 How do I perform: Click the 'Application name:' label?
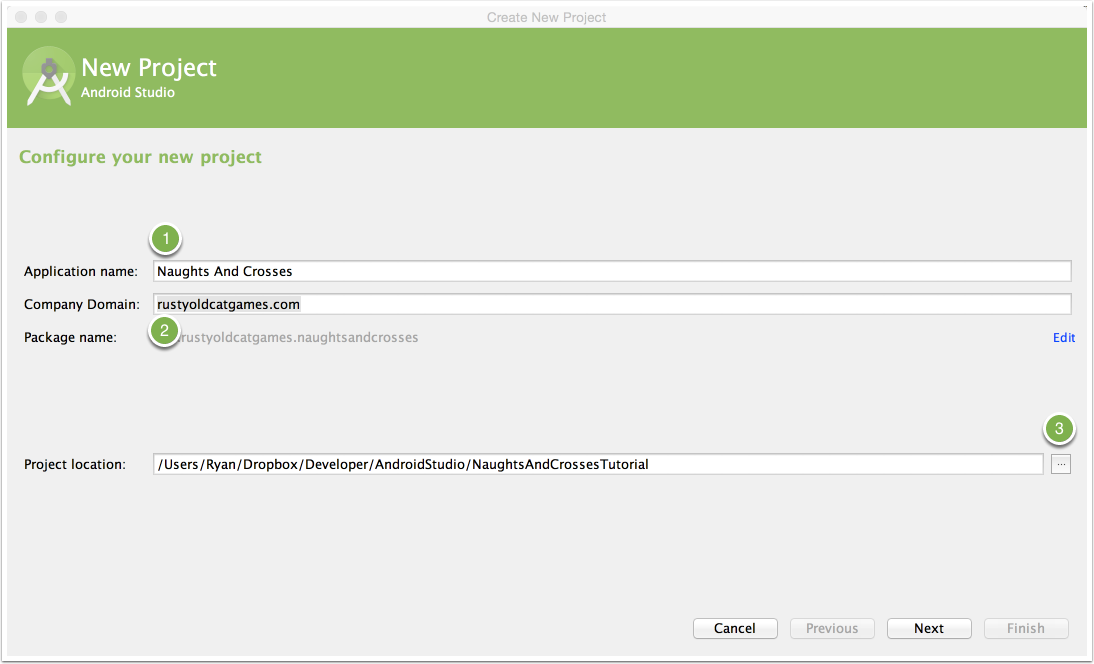pyautogui.click(x=81, y=271)
